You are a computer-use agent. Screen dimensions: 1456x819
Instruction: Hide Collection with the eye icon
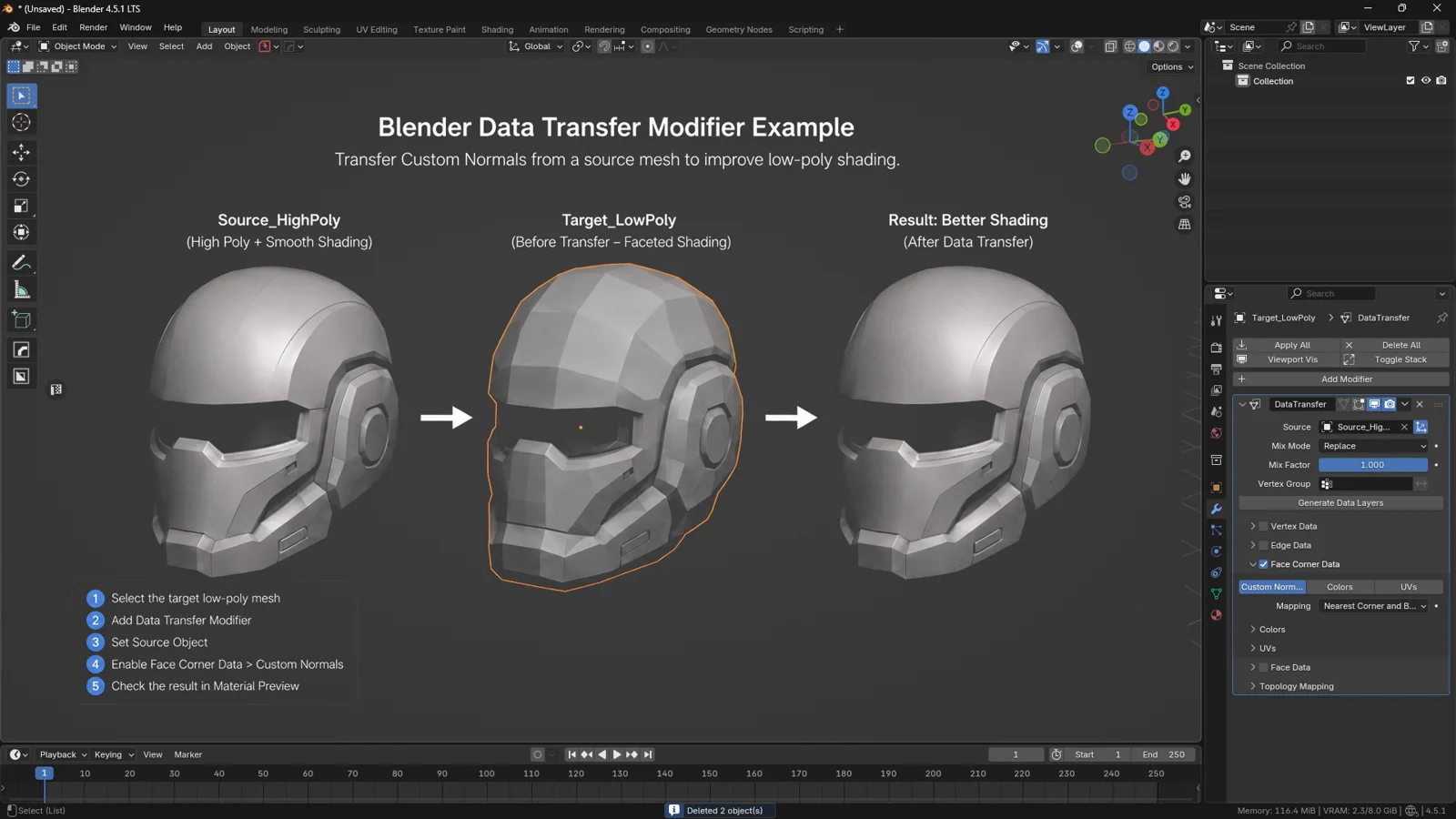(x=1426, y=81)
